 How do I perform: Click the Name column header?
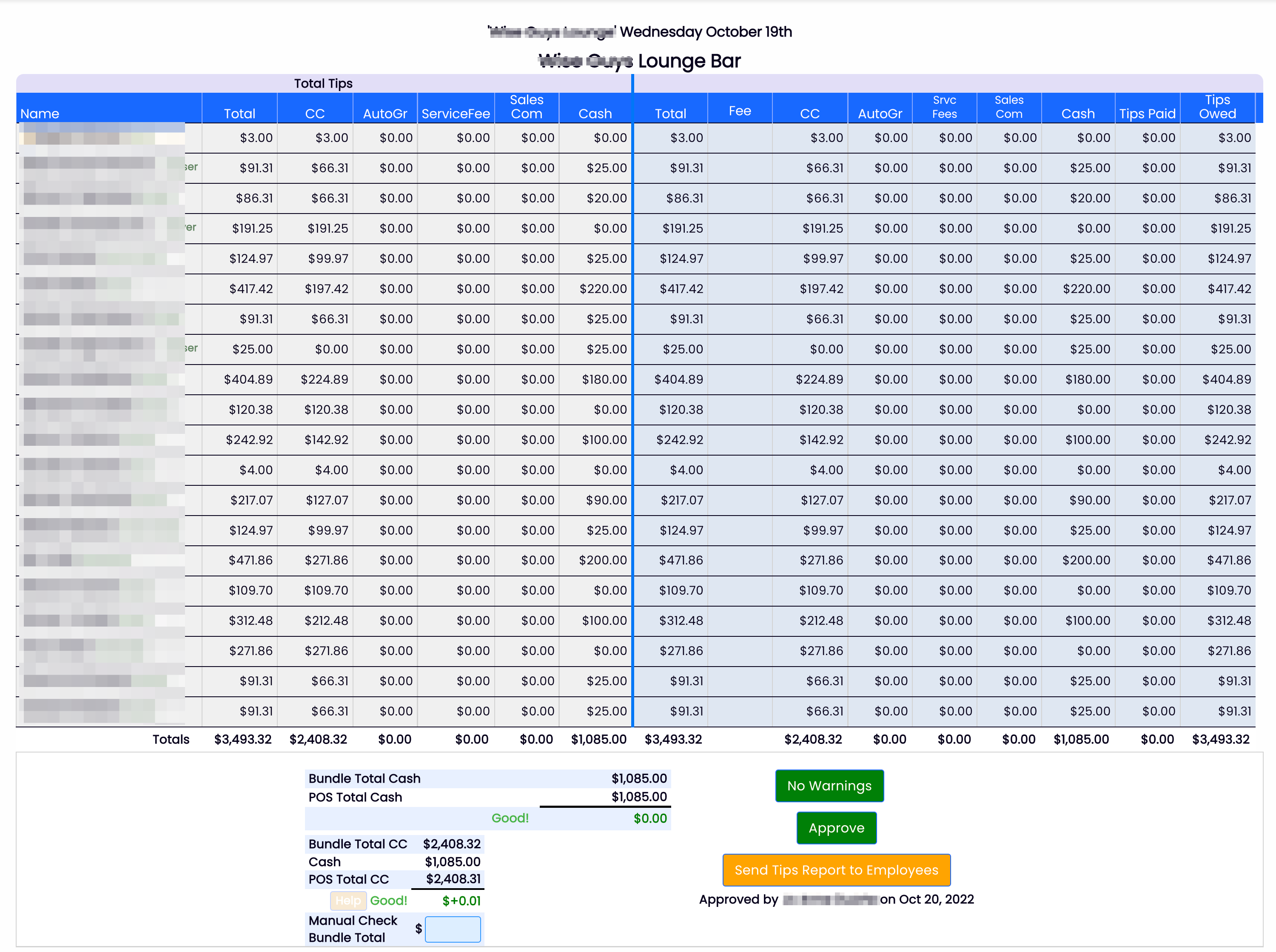[x=40, y=113]
